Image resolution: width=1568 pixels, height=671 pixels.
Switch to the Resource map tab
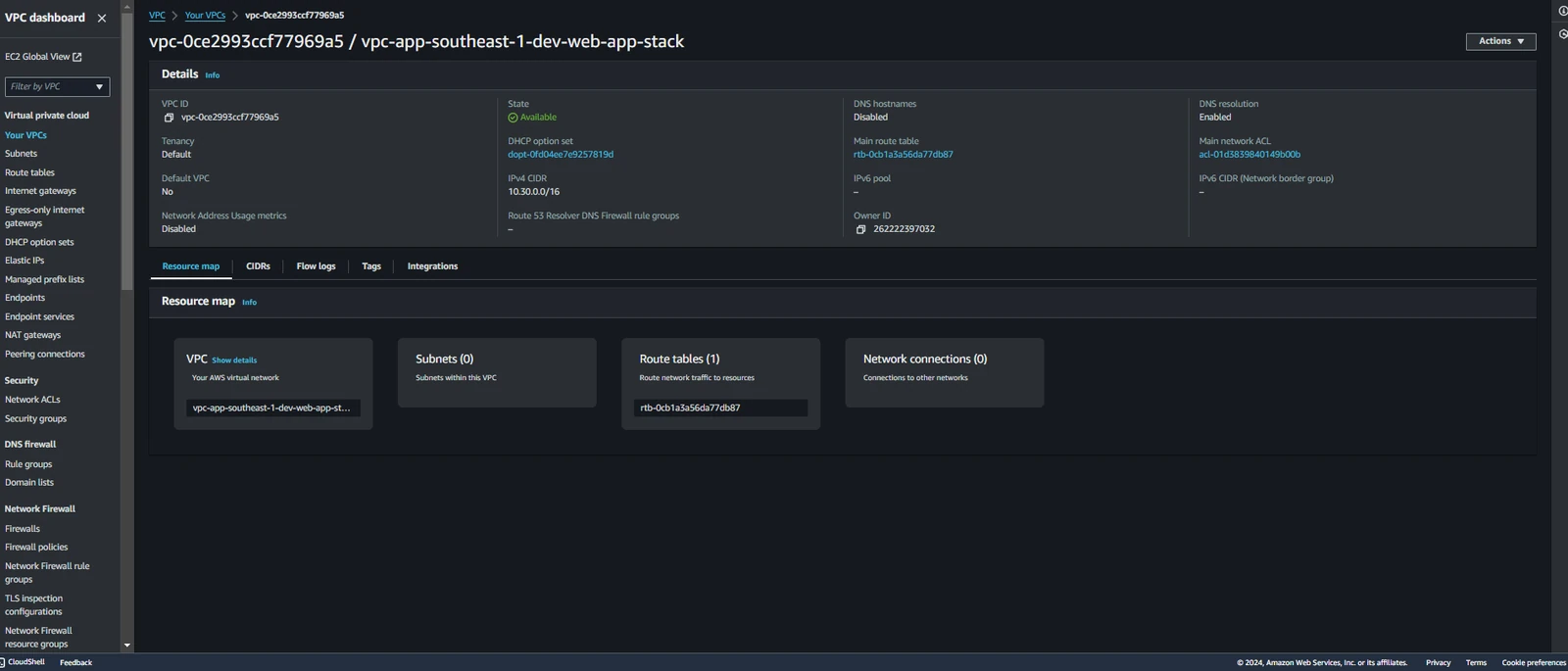click(x=191, y=266)
